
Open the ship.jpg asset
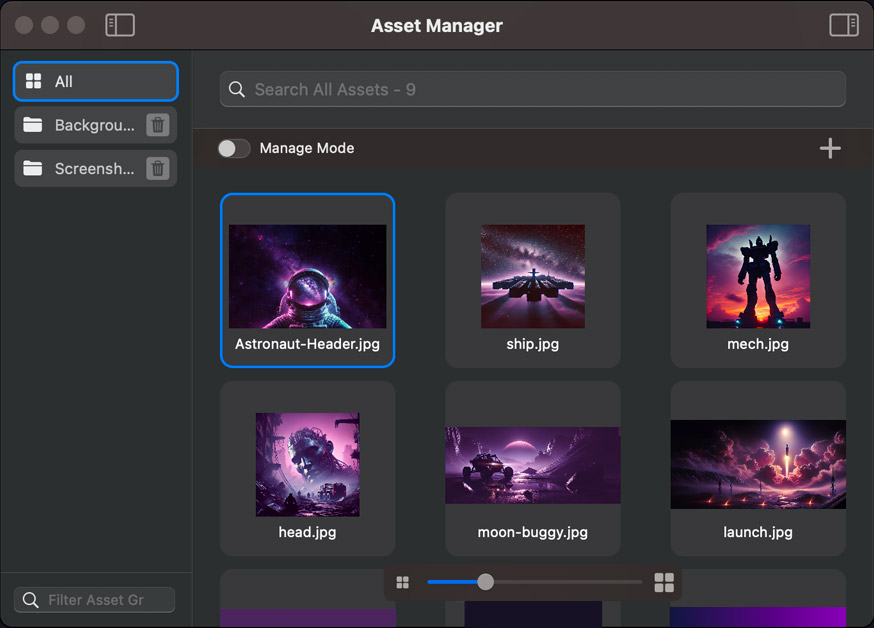[532, 277]
